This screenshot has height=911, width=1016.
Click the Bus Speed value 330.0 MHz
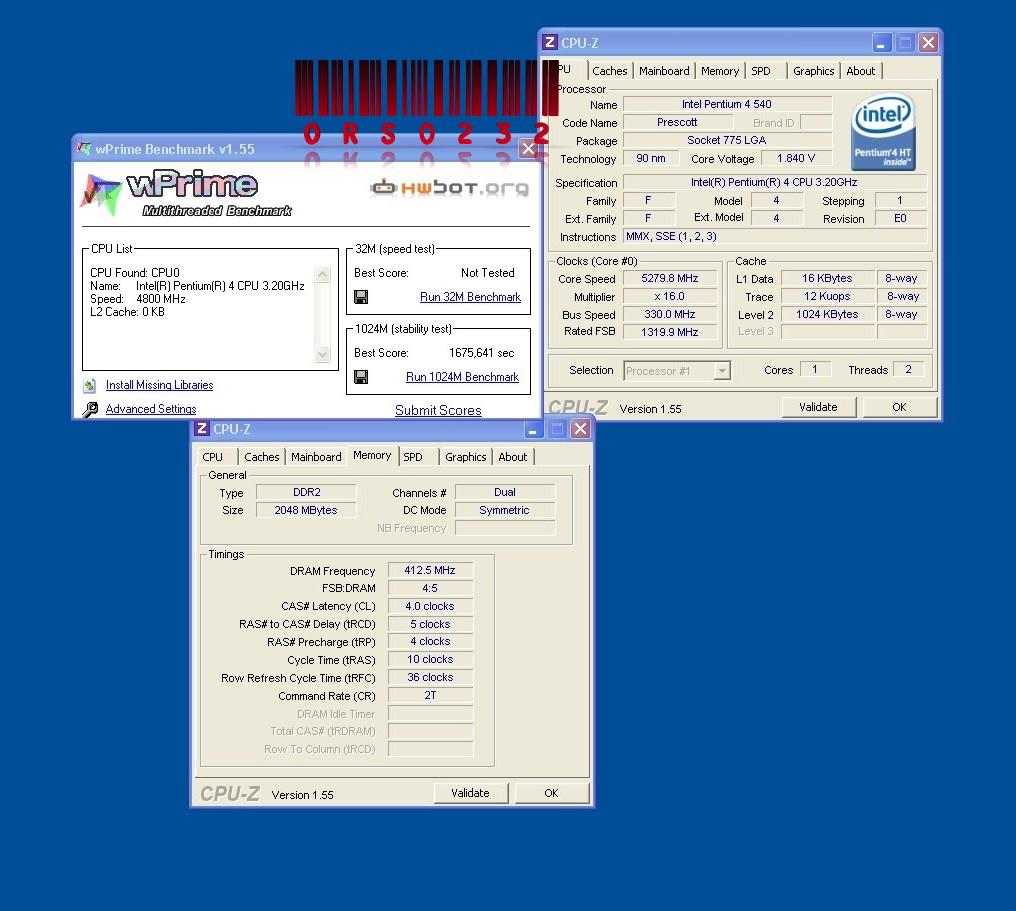coord(669,314)
